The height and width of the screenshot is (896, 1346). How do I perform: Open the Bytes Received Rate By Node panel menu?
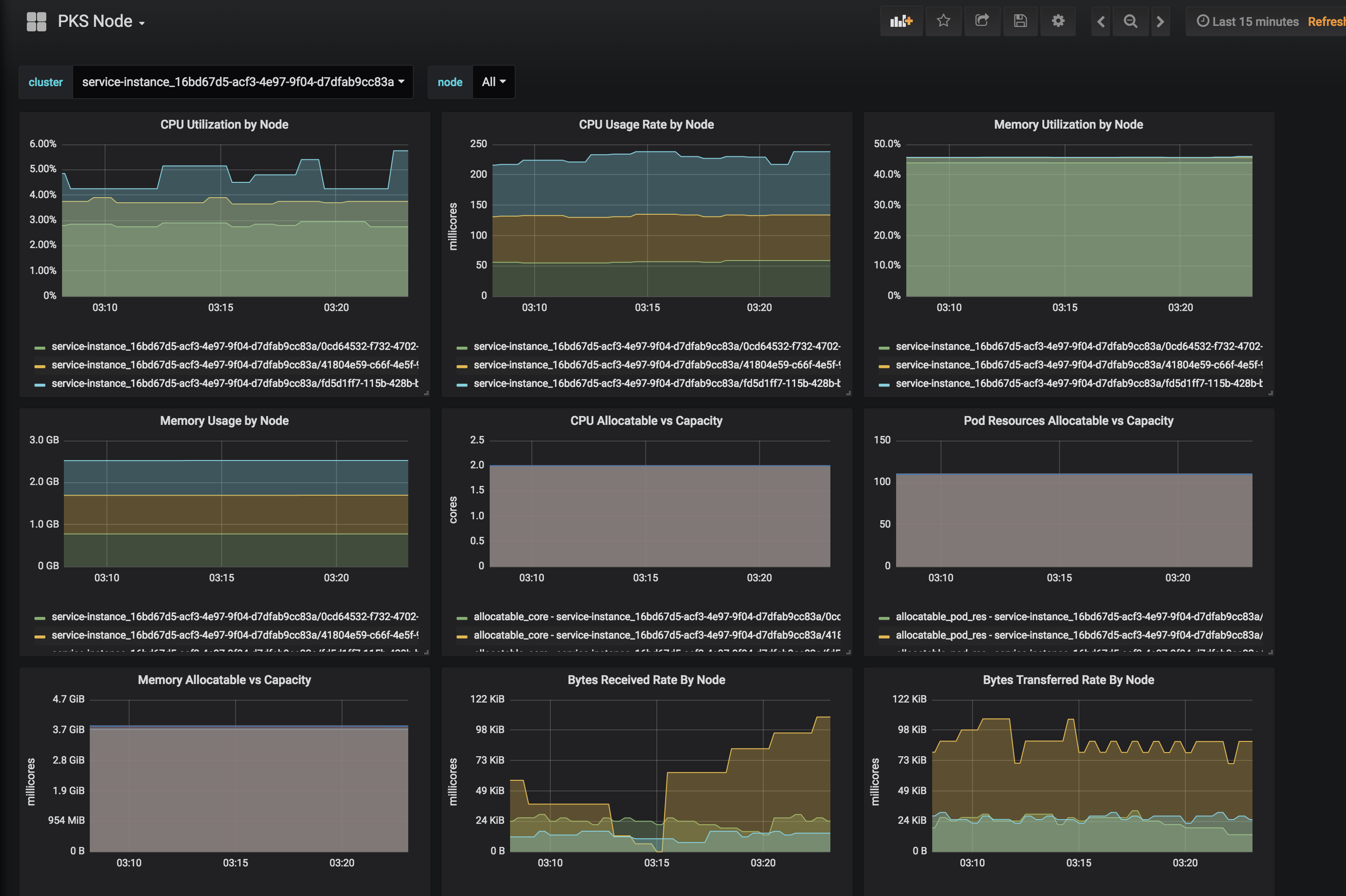point(646,680)
